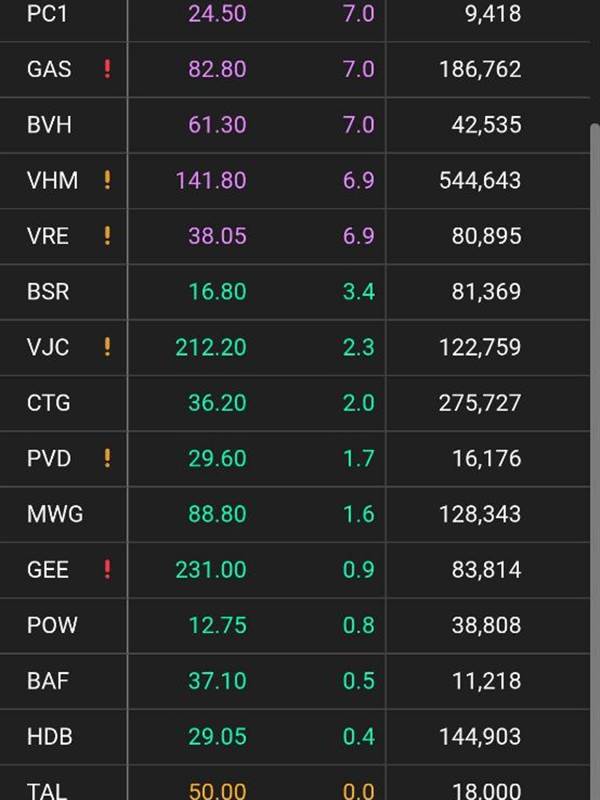Screen dimensions: 600x800
Task: Click the TAL ticker at the bottom
Action: point(47,791)
